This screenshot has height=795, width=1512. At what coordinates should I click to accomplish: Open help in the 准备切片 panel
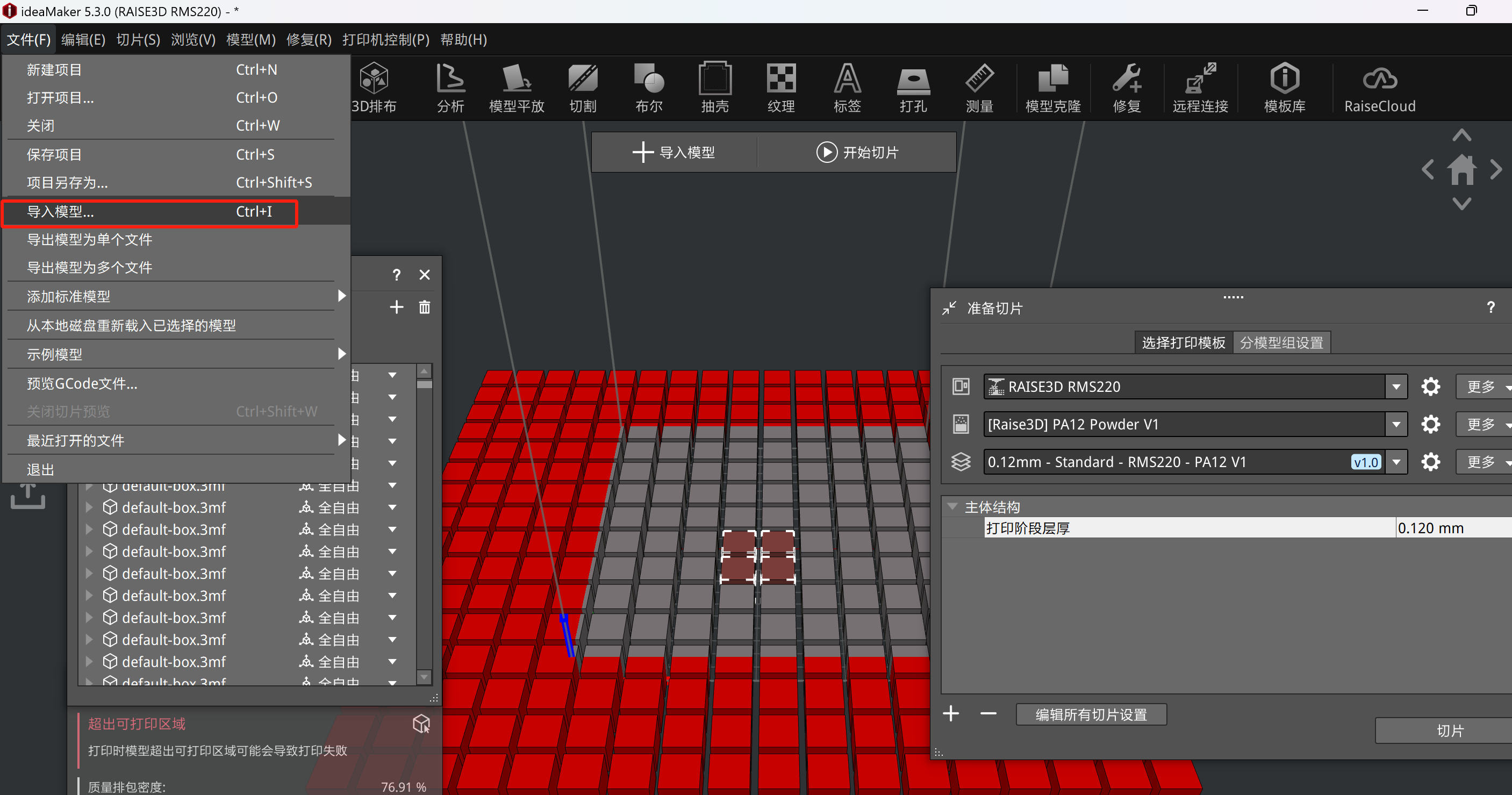tap(1490, 307)
